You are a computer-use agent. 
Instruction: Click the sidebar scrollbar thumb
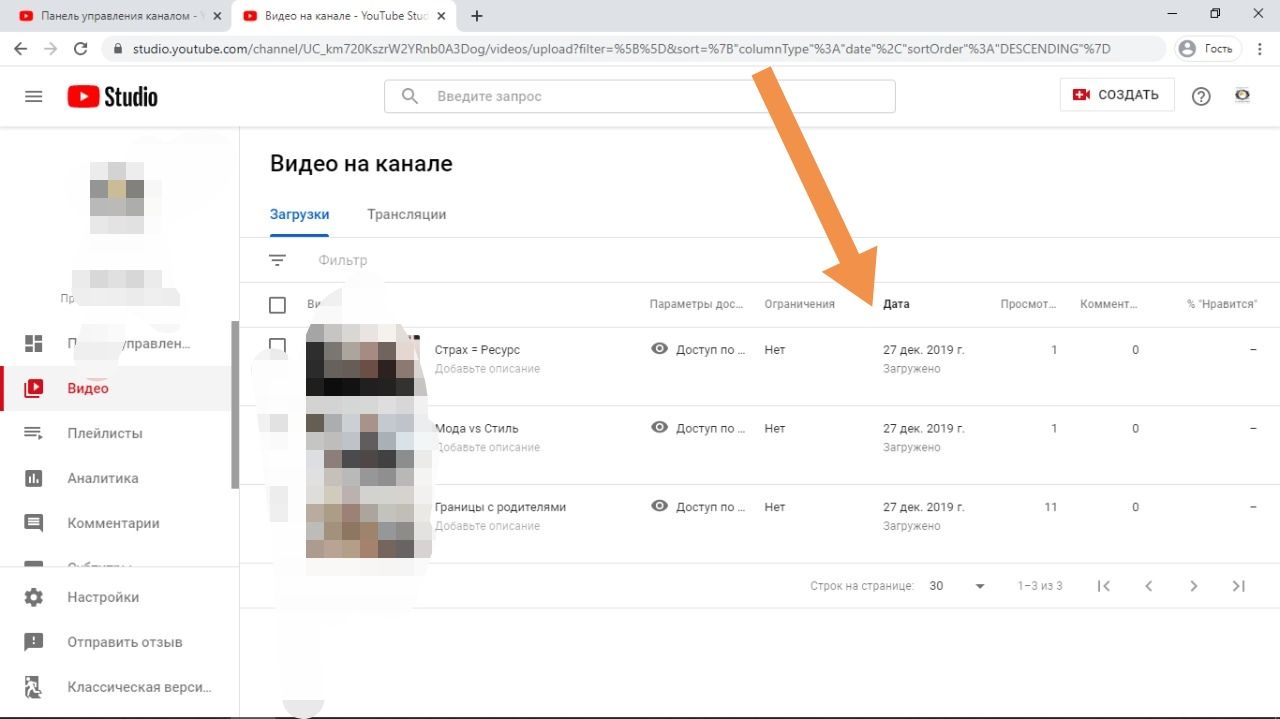[x=235, y=404]
